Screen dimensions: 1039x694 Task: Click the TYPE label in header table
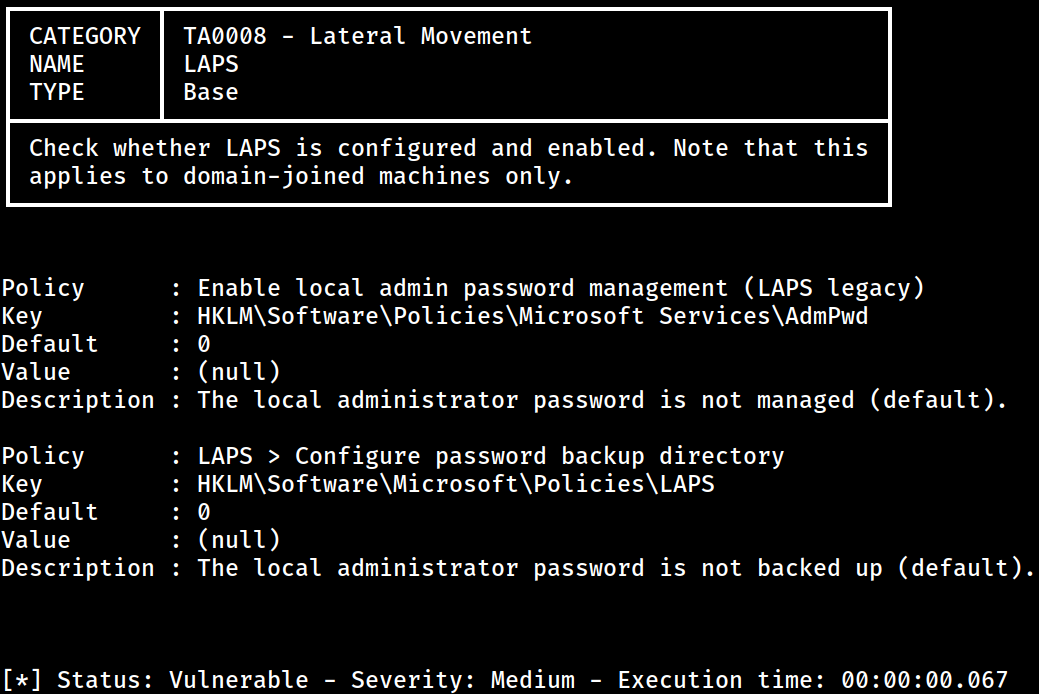[x=57, y=92]
